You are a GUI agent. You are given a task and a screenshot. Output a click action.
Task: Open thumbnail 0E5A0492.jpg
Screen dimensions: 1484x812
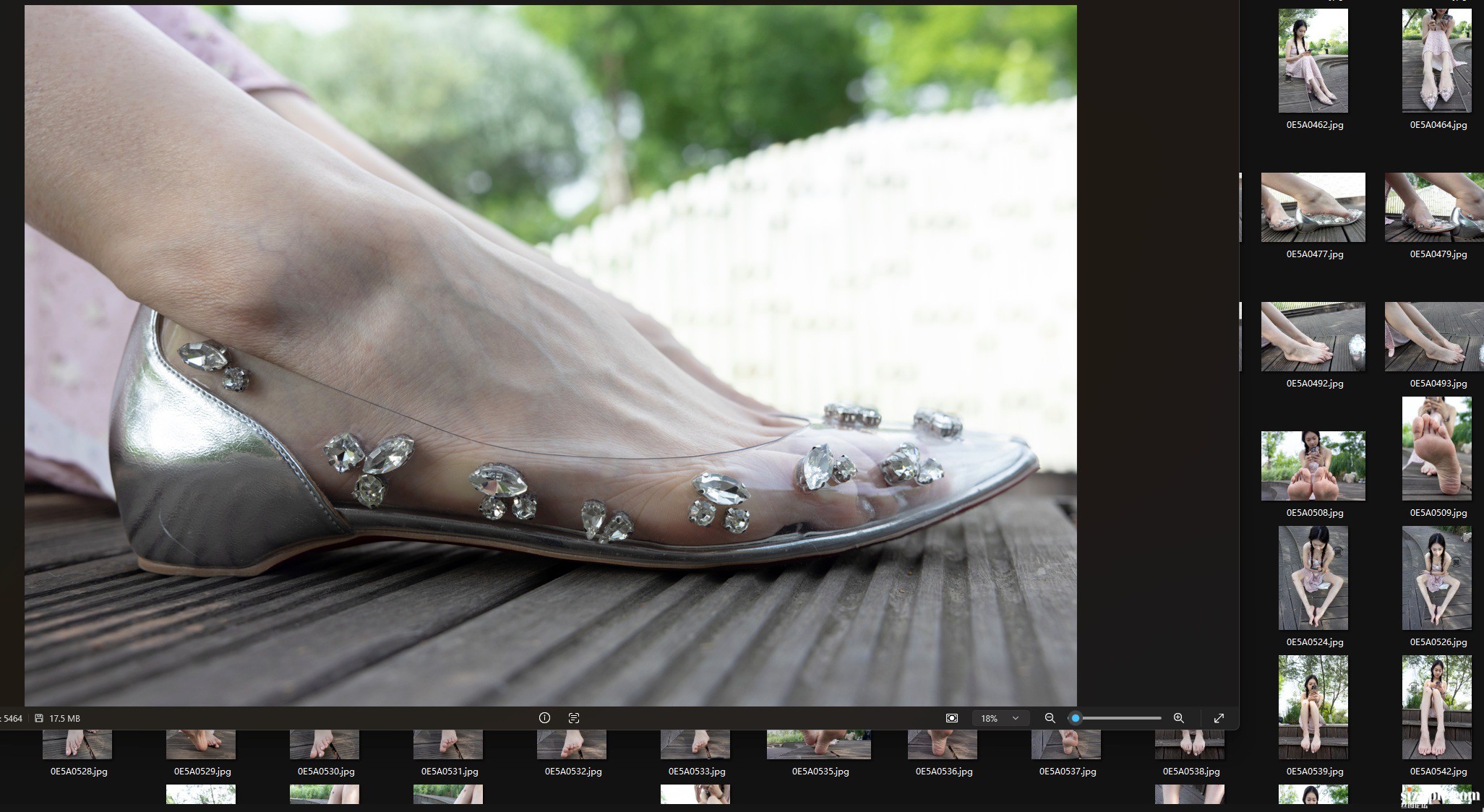(1313, 337)
